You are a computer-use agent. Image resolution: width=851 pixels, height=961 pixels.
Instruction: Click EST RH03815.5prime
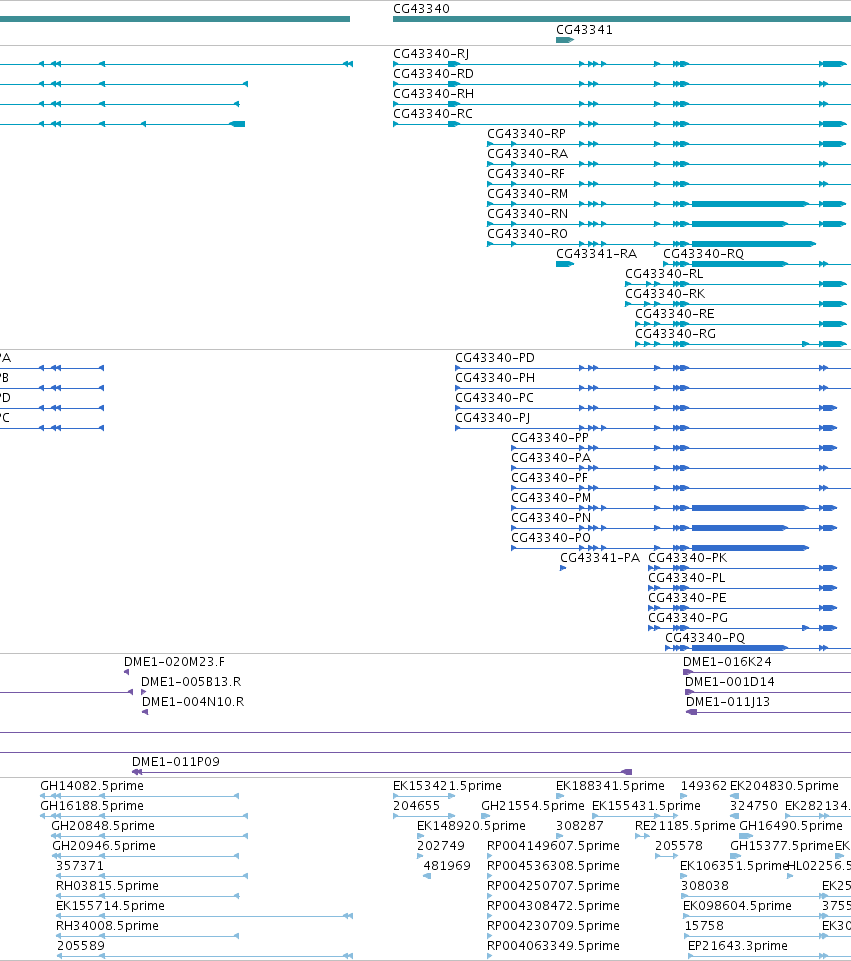pos(107,886)
